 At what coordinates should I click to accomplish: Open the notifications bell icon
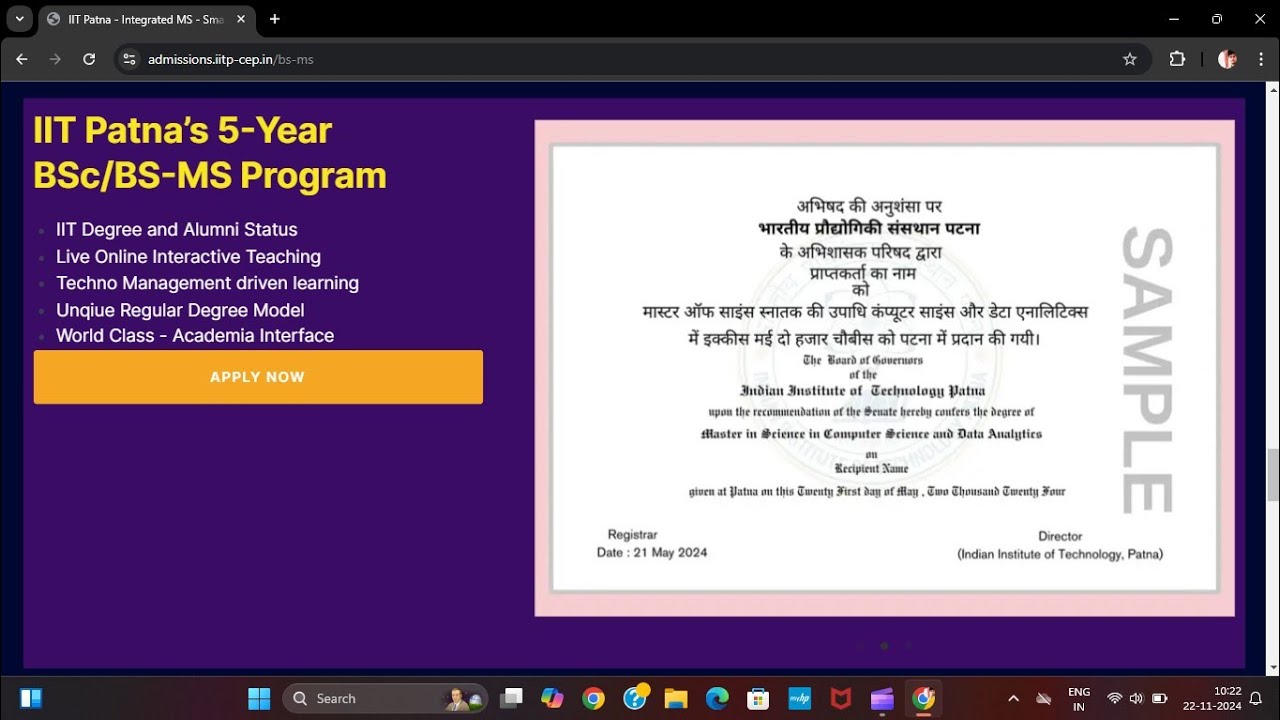tap(1256, 698)
